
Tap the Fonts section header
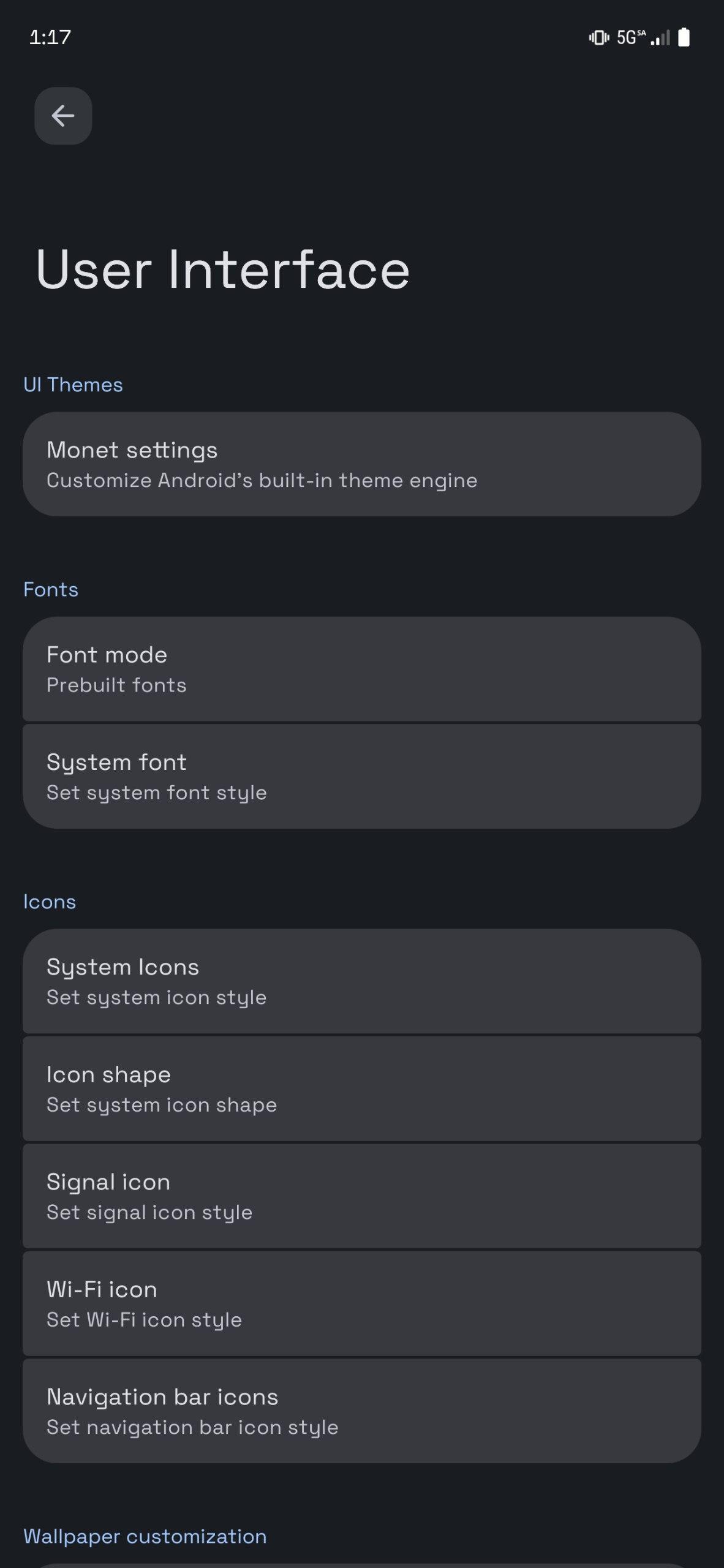[x=51, y=589]
